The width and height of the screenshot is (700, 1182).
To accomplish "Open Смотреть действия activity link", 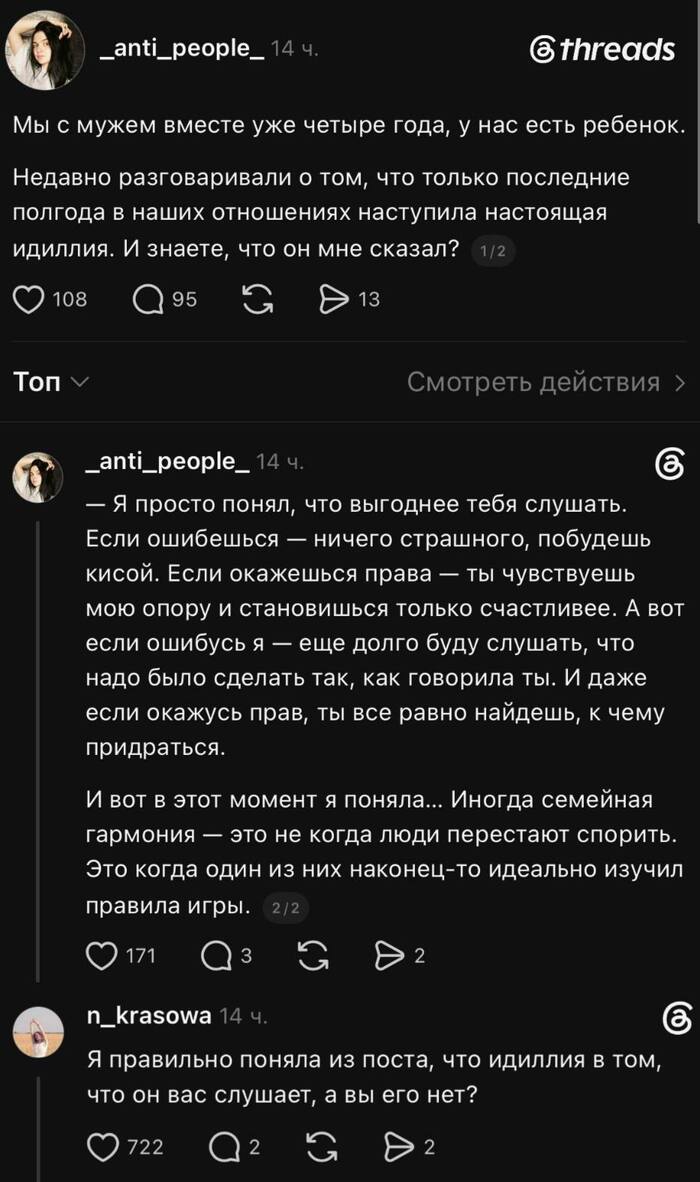I will coord(533,382).
